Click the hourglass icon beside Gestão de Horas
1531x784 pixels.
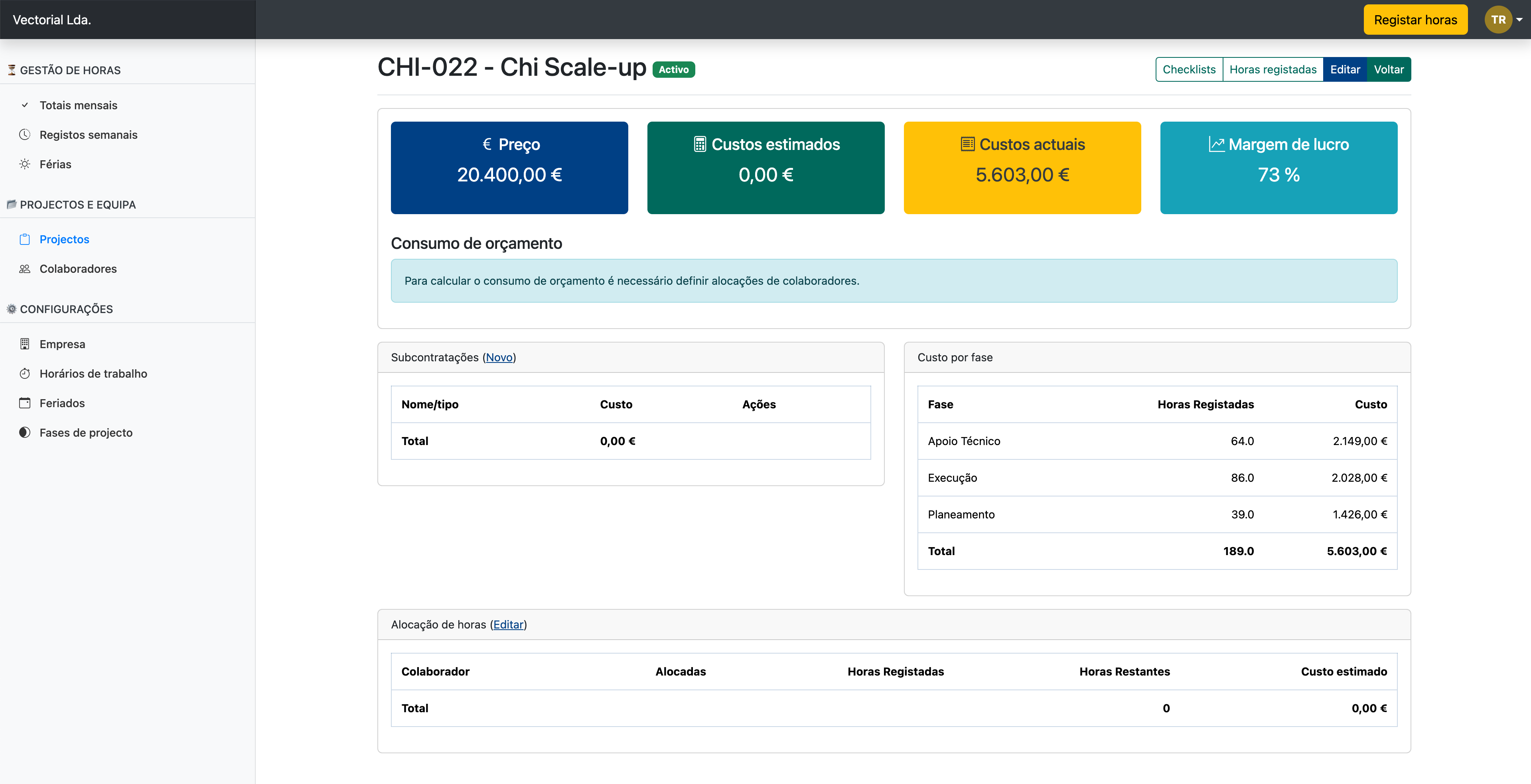coord(11,70)
